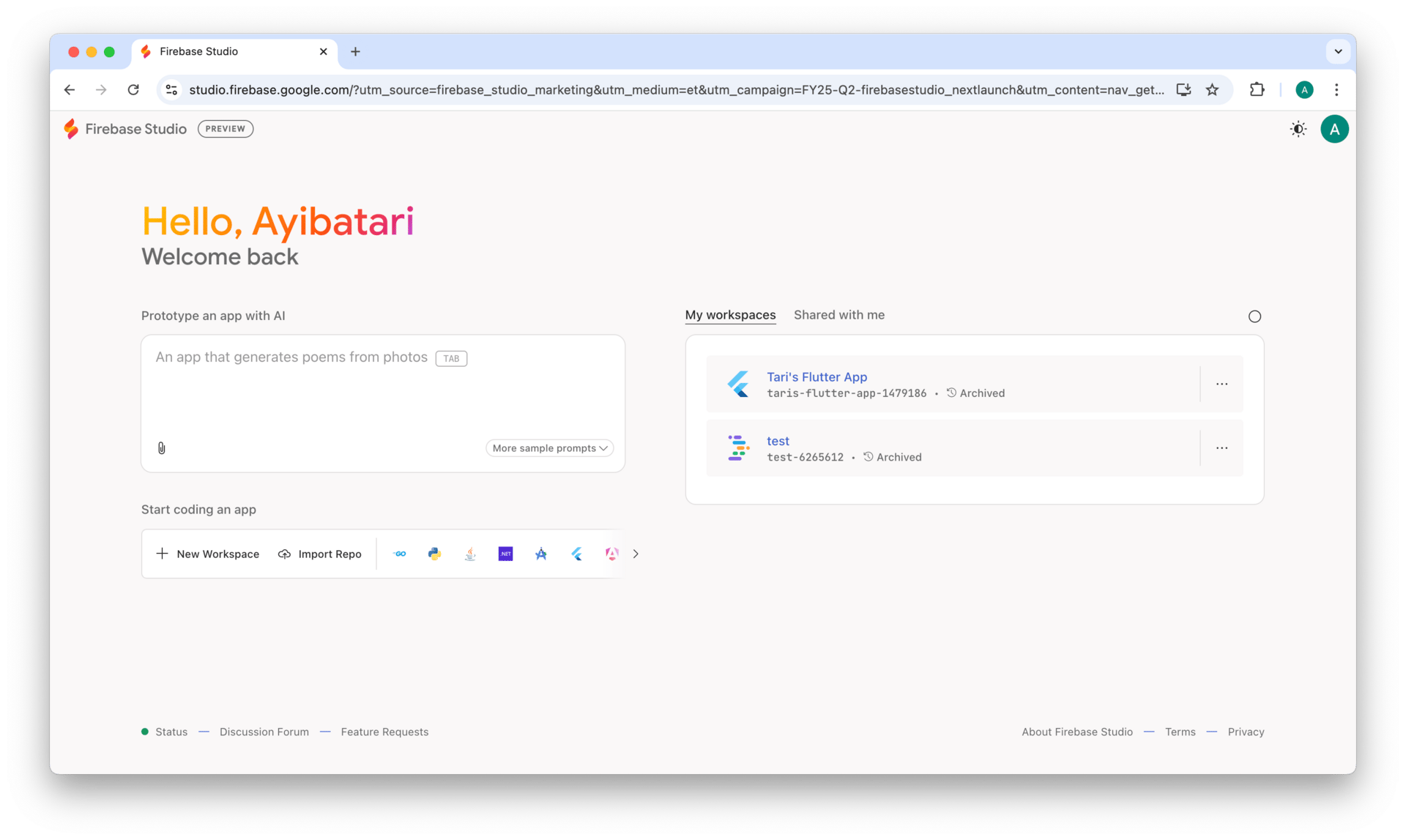The height and width of the screenshot is (840, 1406).
Task: Bookmark page with star icon
Action: coord(1212,90)
